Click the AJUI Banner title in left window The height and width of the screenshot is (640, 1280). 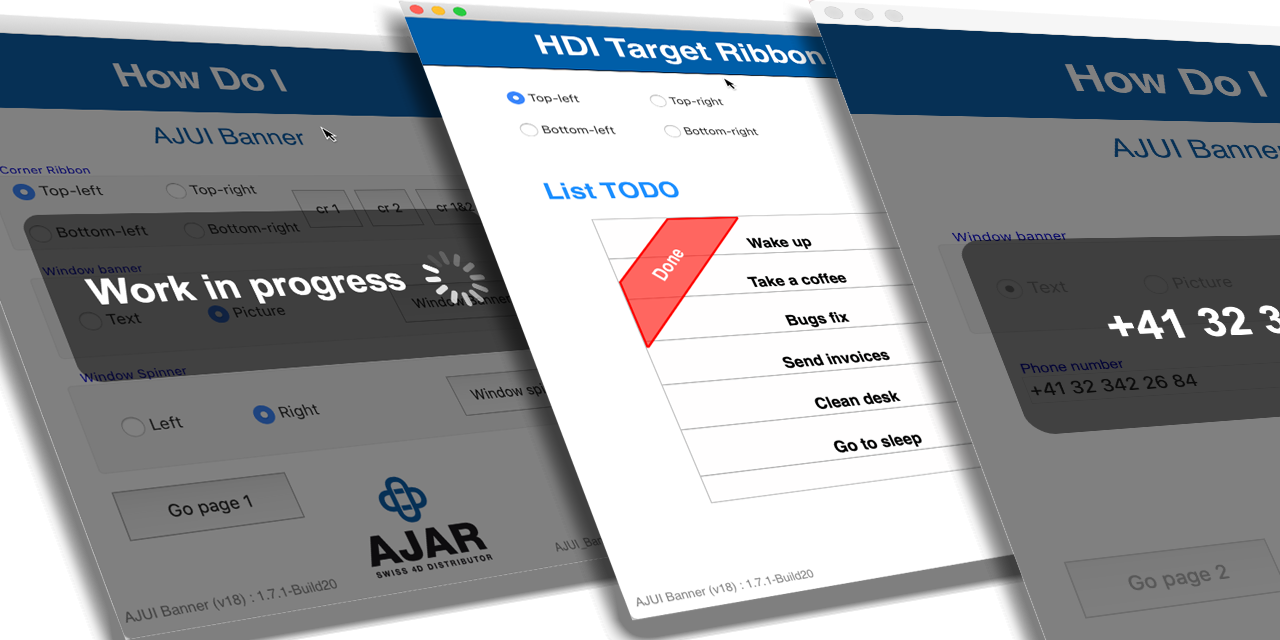[x=228, y=136]
